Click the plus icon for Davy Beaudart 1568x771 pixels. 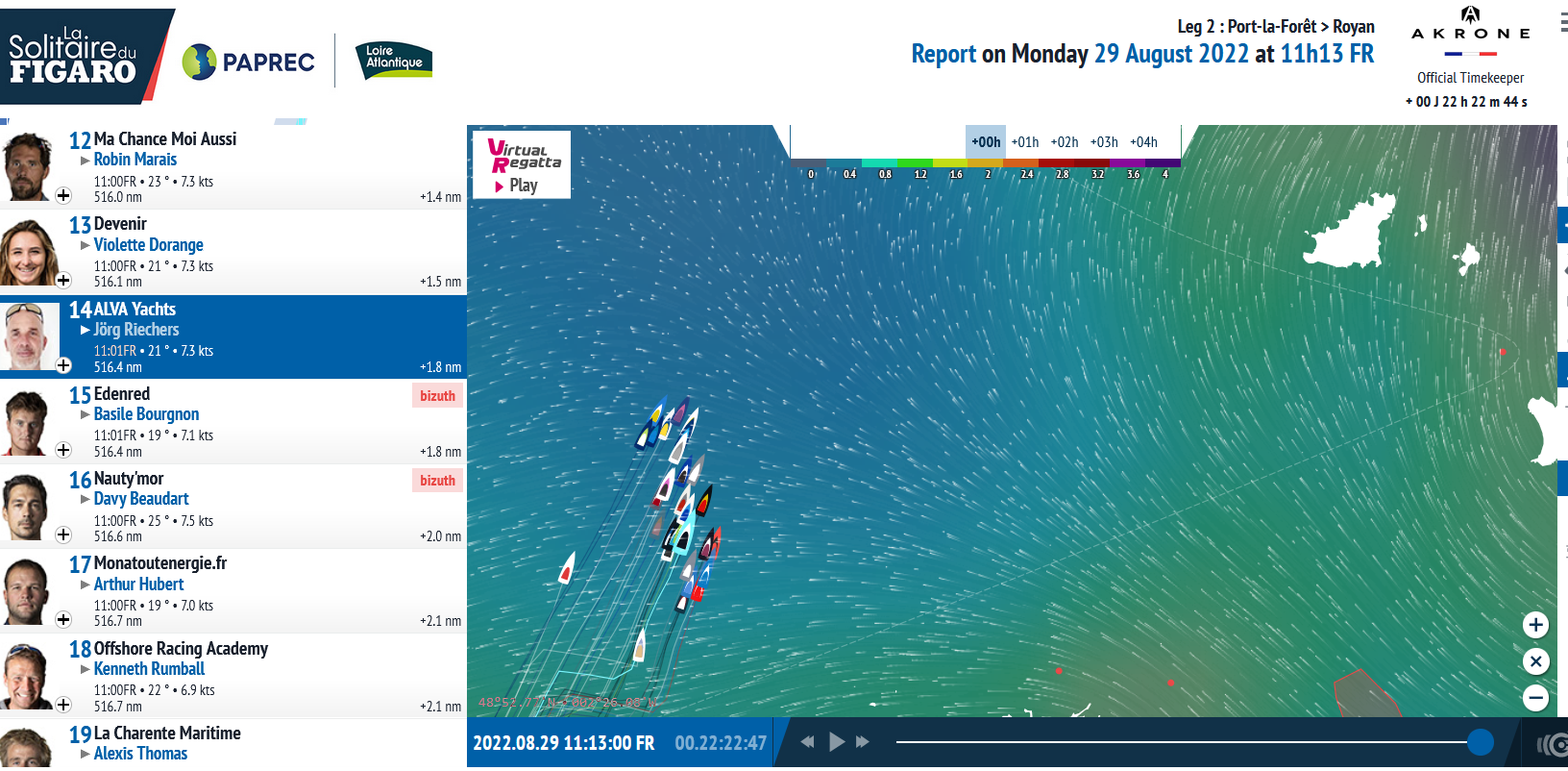coord(63,535)
